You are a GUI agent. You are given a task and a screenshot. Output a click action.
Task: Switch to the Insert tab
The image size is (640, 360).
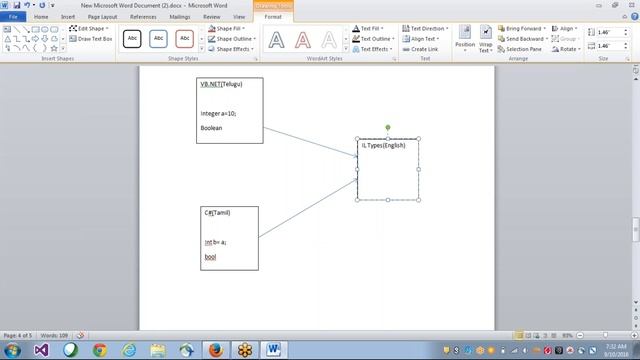(68, 17)
